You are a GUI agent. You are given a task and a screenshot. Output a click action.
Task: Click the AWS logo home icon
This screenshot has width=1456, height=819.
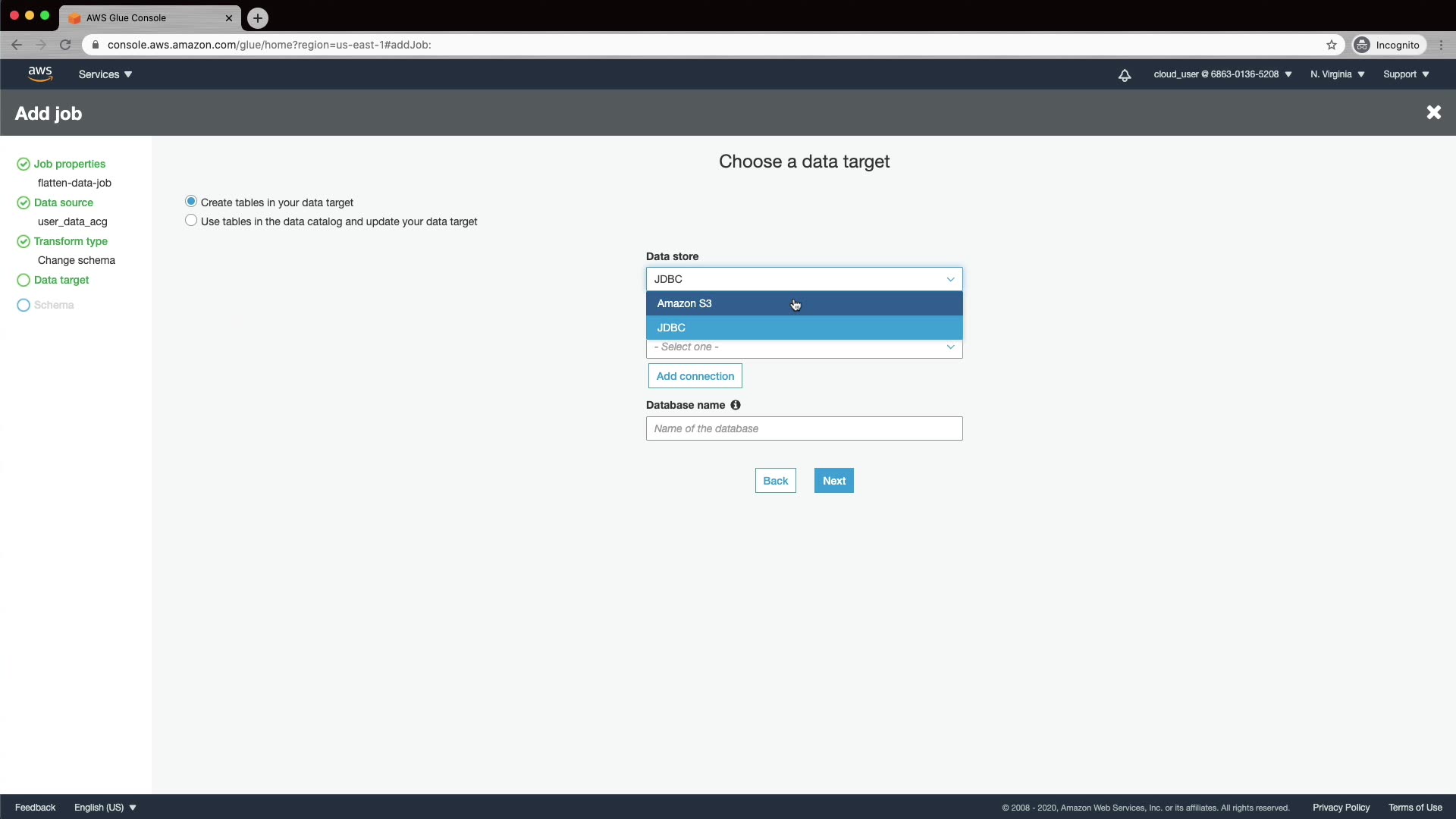coord(39,74)
